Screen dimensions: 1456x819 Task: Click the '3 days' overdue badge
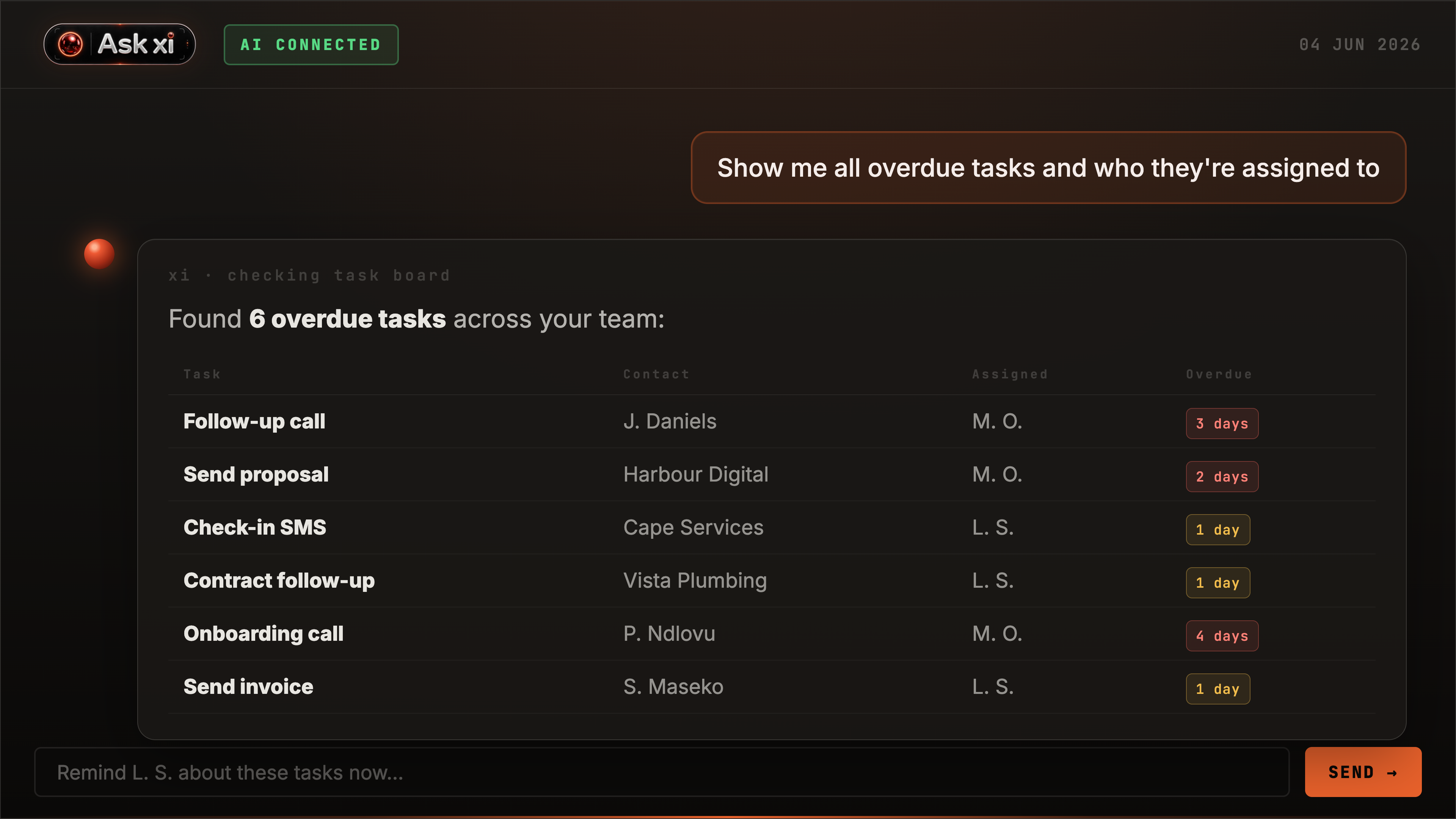(1222, 424)
